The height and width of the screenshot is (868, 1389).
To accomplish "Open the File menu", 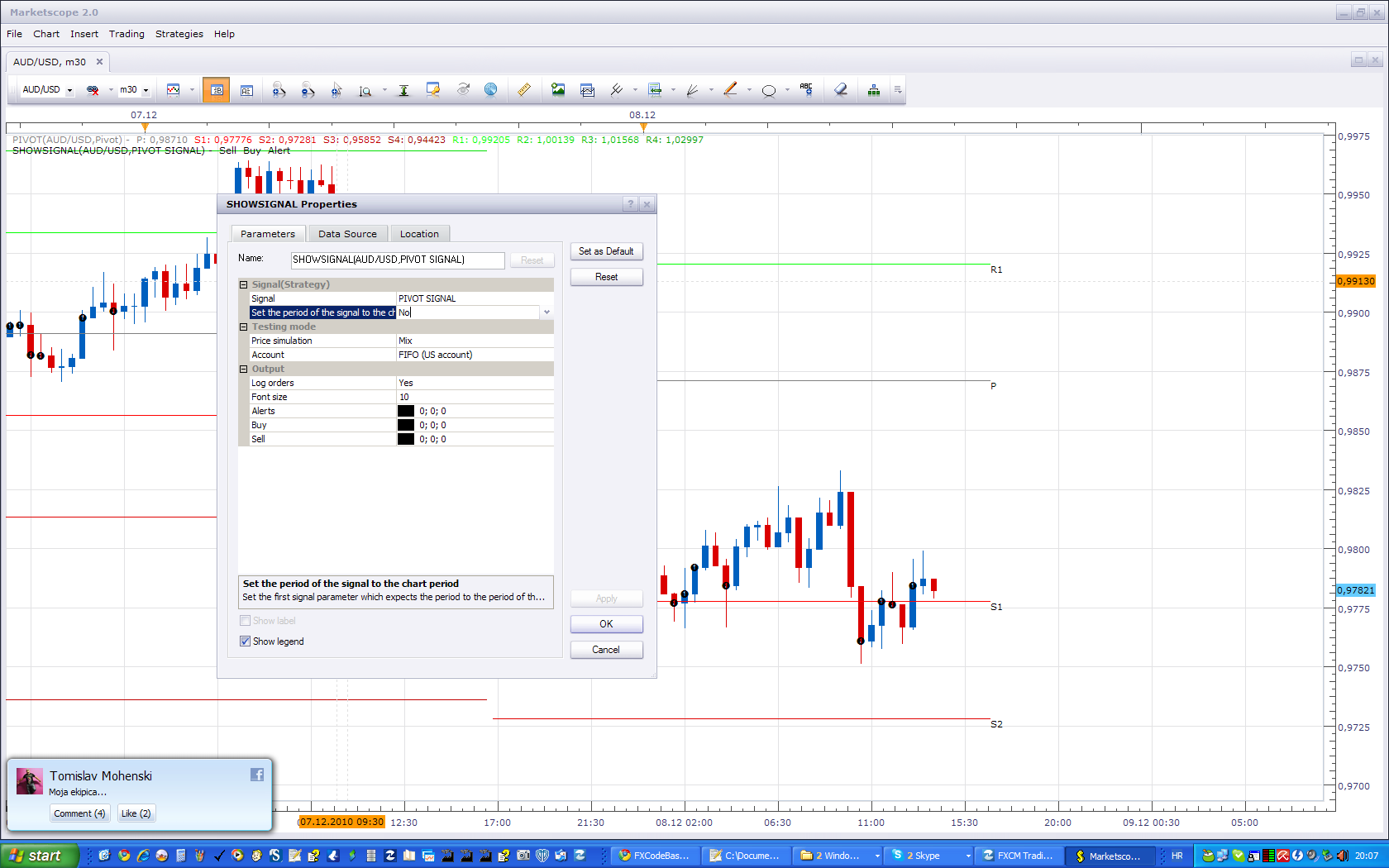I will [x=14, y=34].
